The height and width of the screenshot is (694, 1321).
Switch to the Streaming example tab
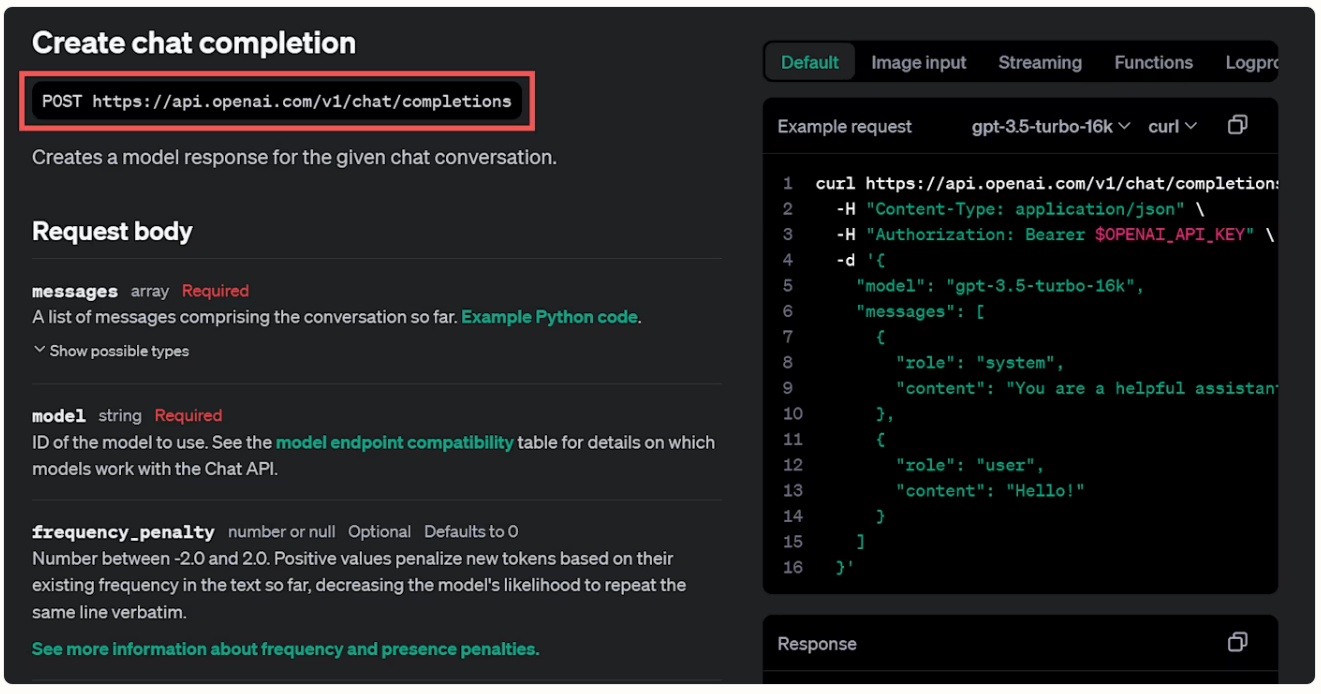[x=1040, y=62]
